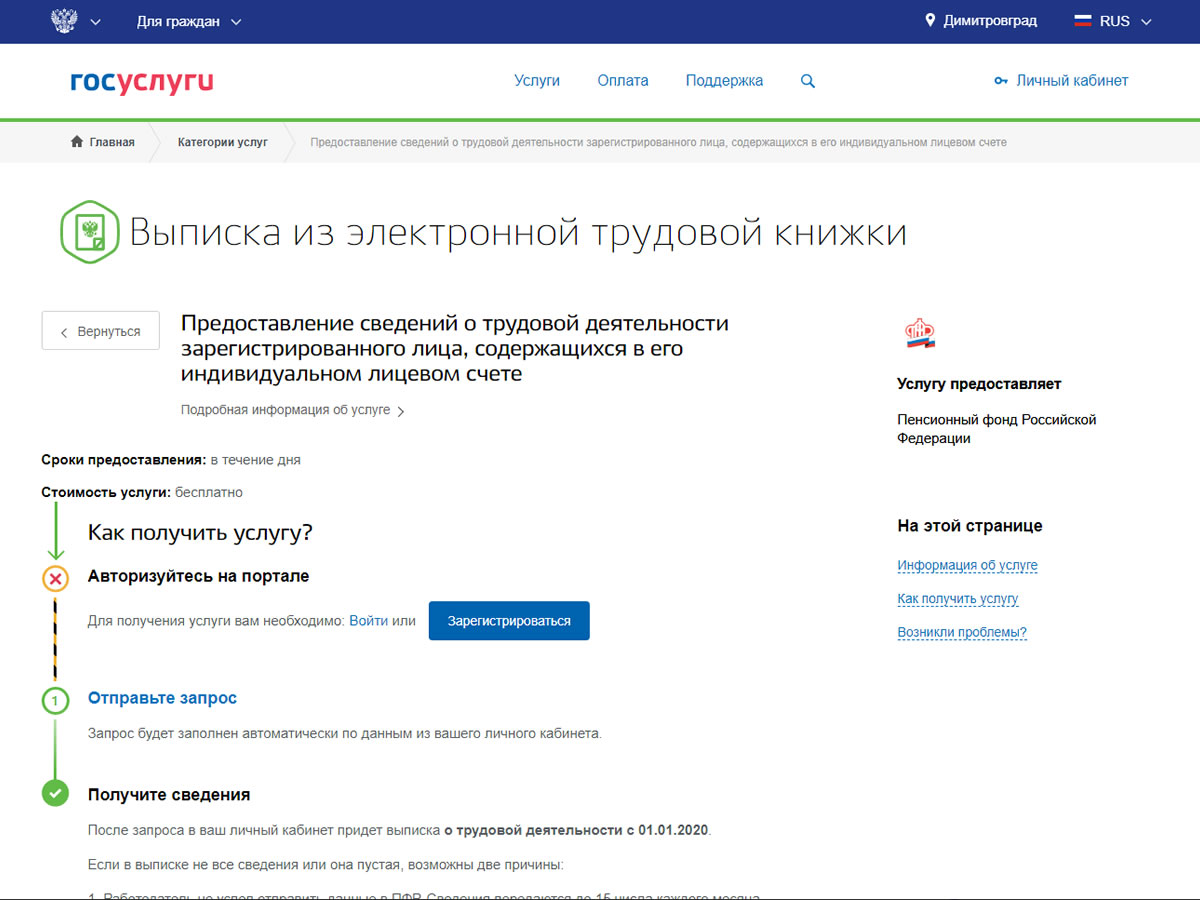Viewport: 1200px width, 900px height.
Task: Click the green checkmark step icon
Action: coord(55,794)
